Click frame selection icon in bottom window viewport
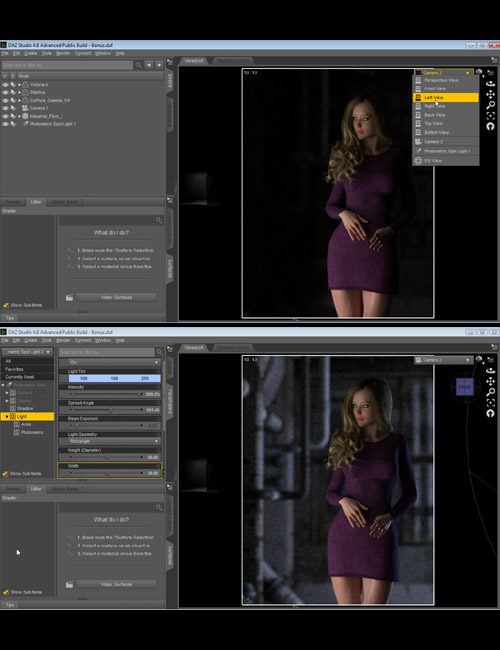Viewport: 500px width, 650px height. [490, 403]
